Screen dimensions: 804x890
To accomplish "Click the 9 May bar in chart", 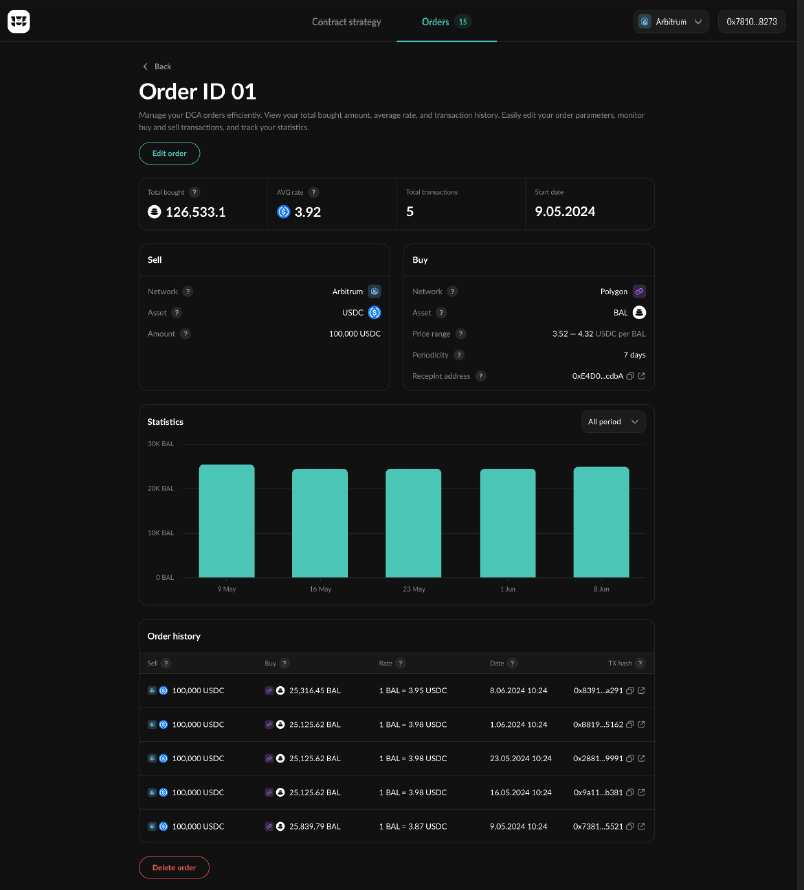I will 227,521.
